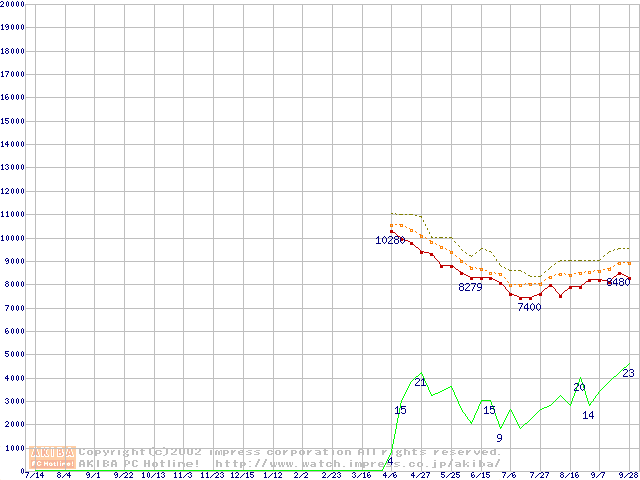This screenshot has height=480, width=640.
Task: Click the green count label 20
Action: pos(579,387)
